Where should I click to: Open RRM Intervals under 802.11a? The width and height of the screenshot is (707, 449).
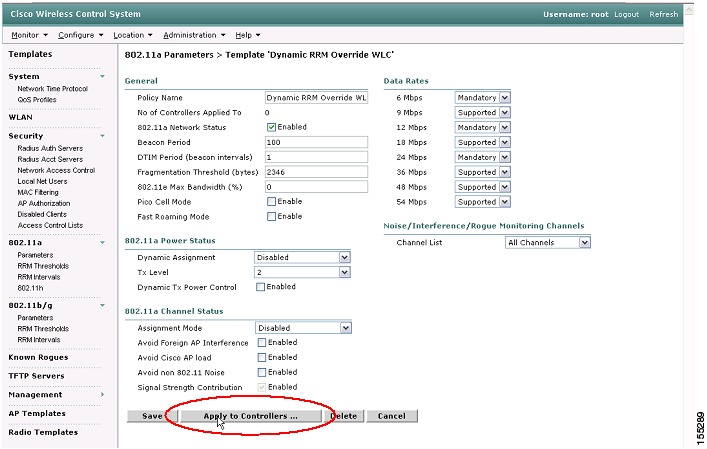(39, 277)
